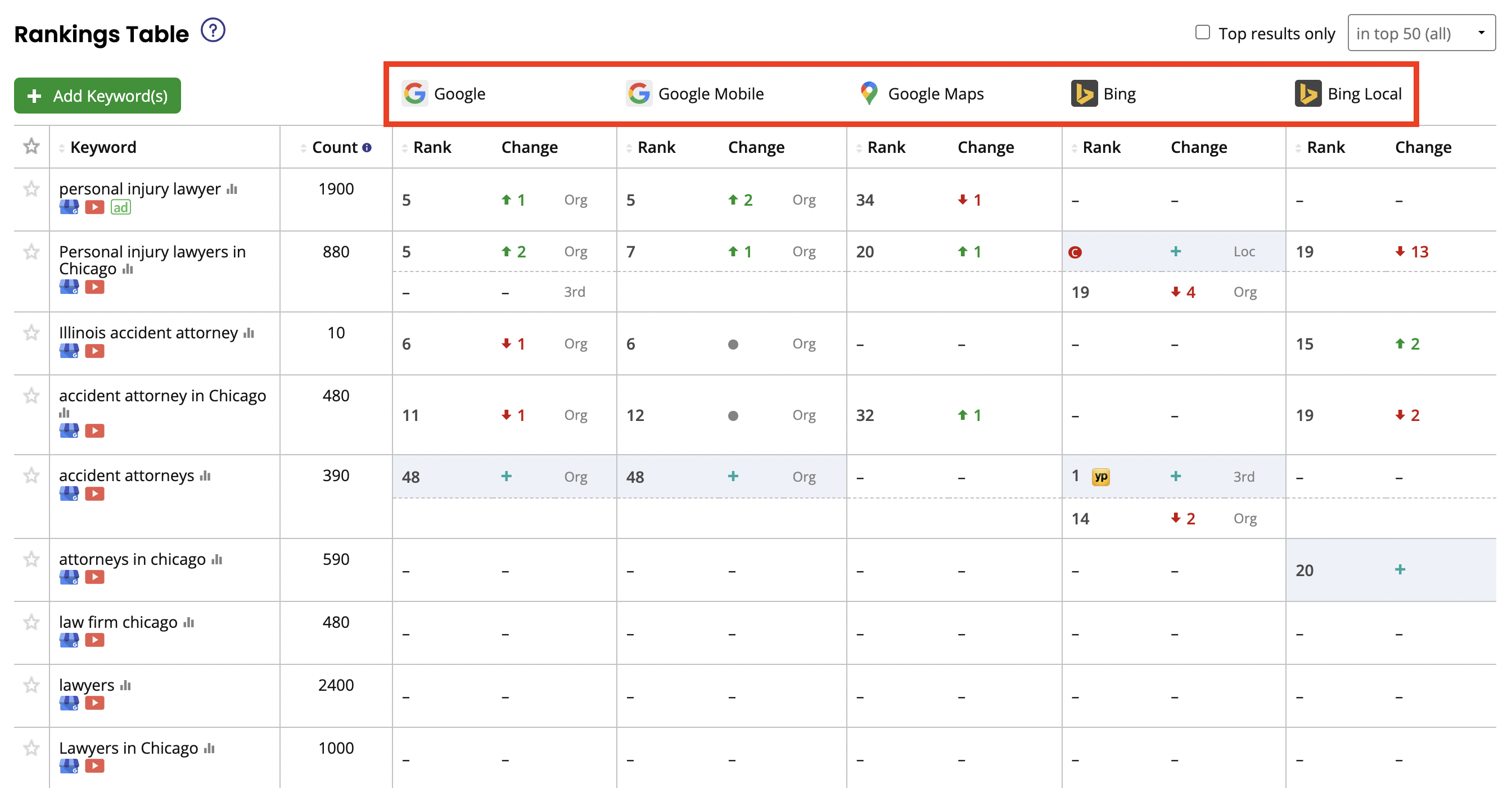This screenshot has width=1512, height=788.
Task: Click the 'Lawyers in Chicago' keyword text
Action: coord(129,748)
